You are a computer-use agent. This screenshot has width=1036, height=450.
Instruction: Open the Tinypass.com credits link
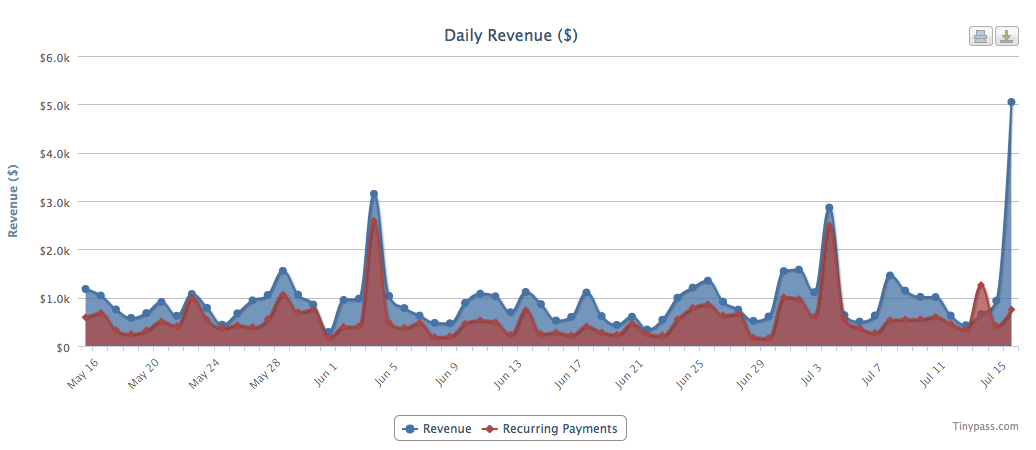pyautogui.click(x=985, y=425)
